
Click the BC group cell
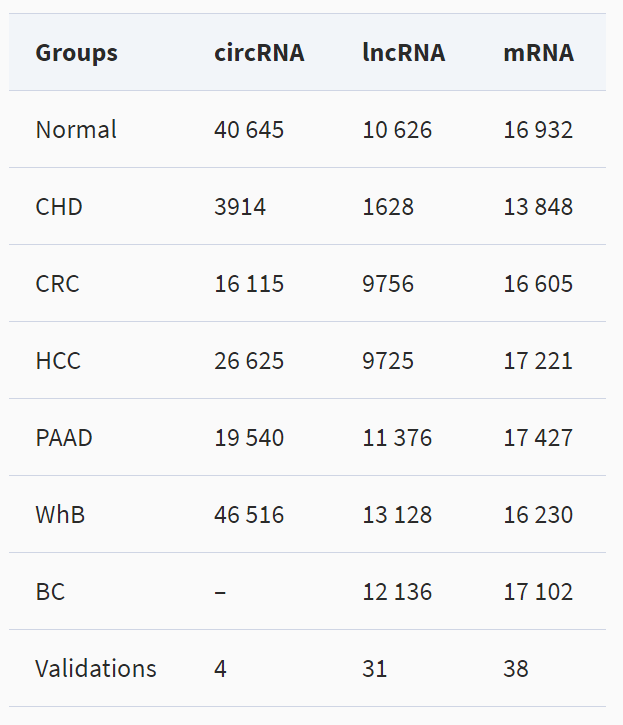coord(50,591)
